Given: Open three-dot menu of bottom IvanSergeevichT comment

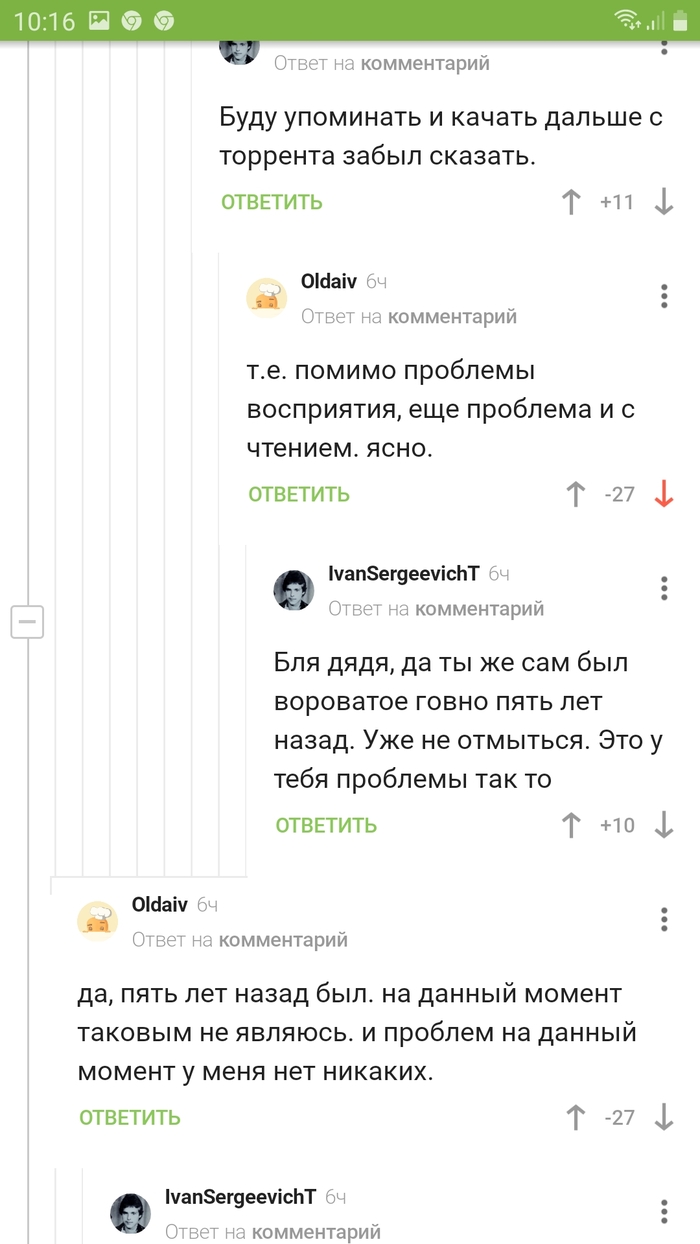Looking at the screenshot, I should (664, 1210).
